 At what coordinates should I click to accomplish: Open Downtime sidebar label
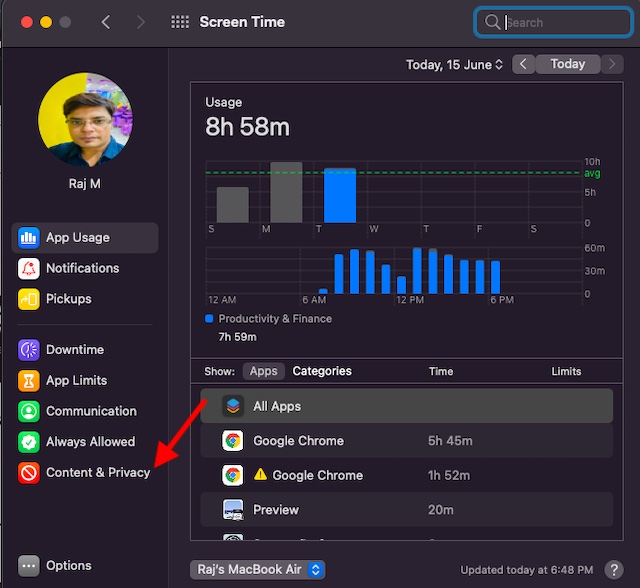tap(75, 350)
